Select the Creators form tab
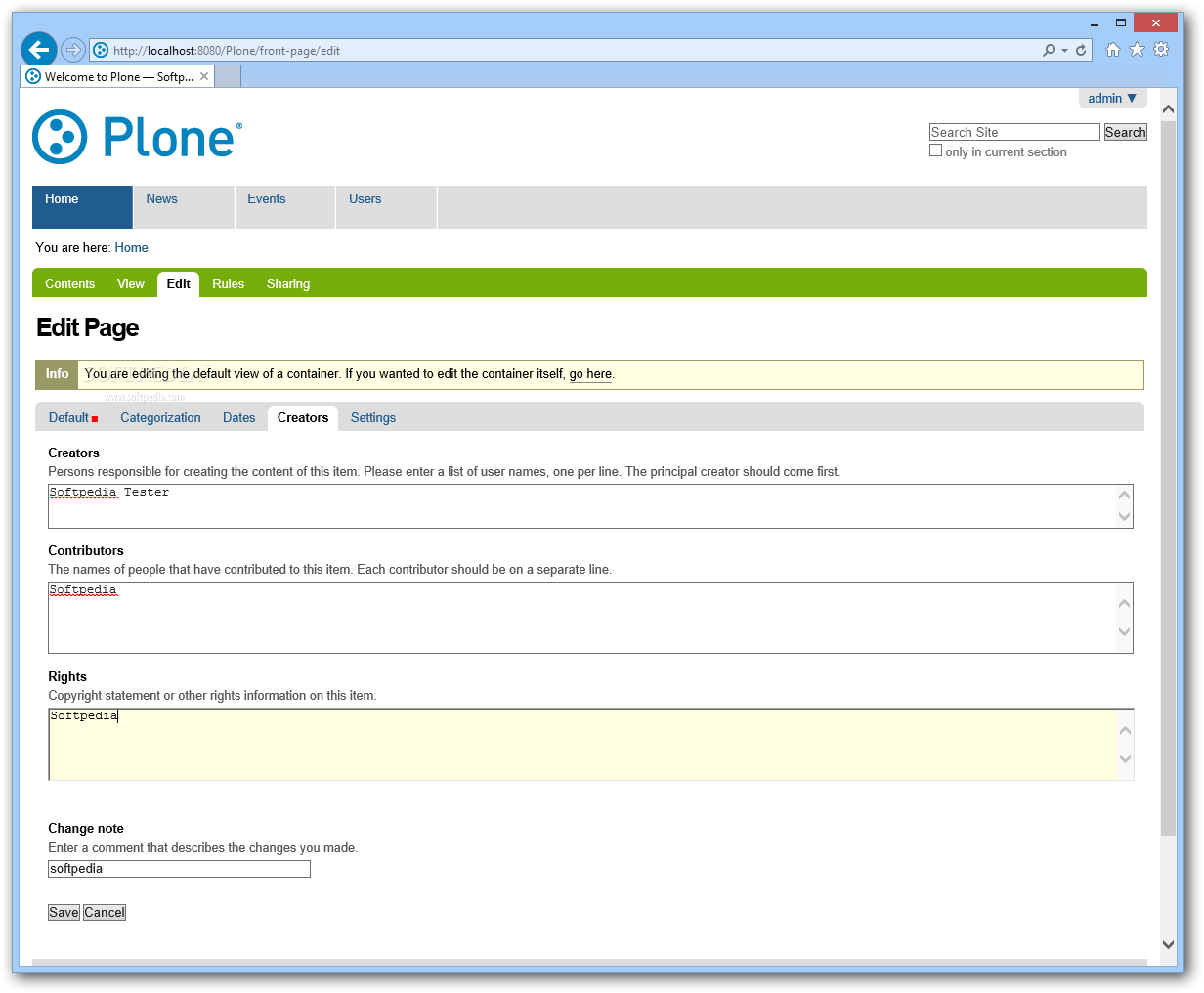This screenshot has height=993, width=1204. pyautogui.click(x=303, y=417)
